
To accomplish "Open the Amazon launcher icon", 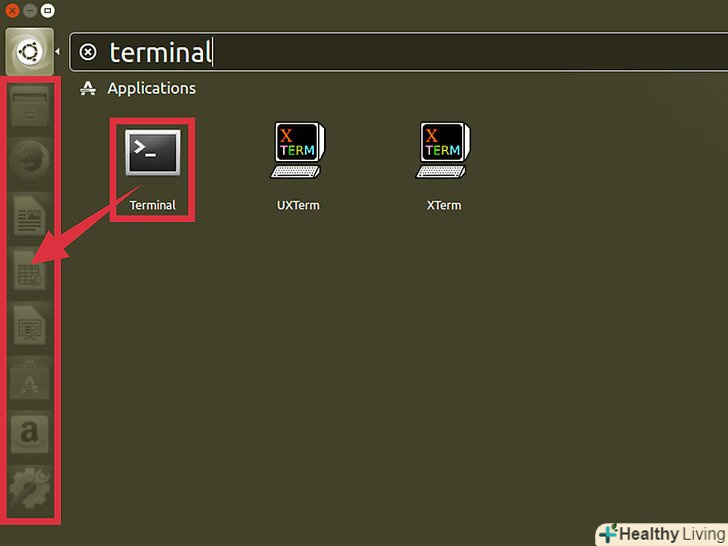I will coord(30,434).
